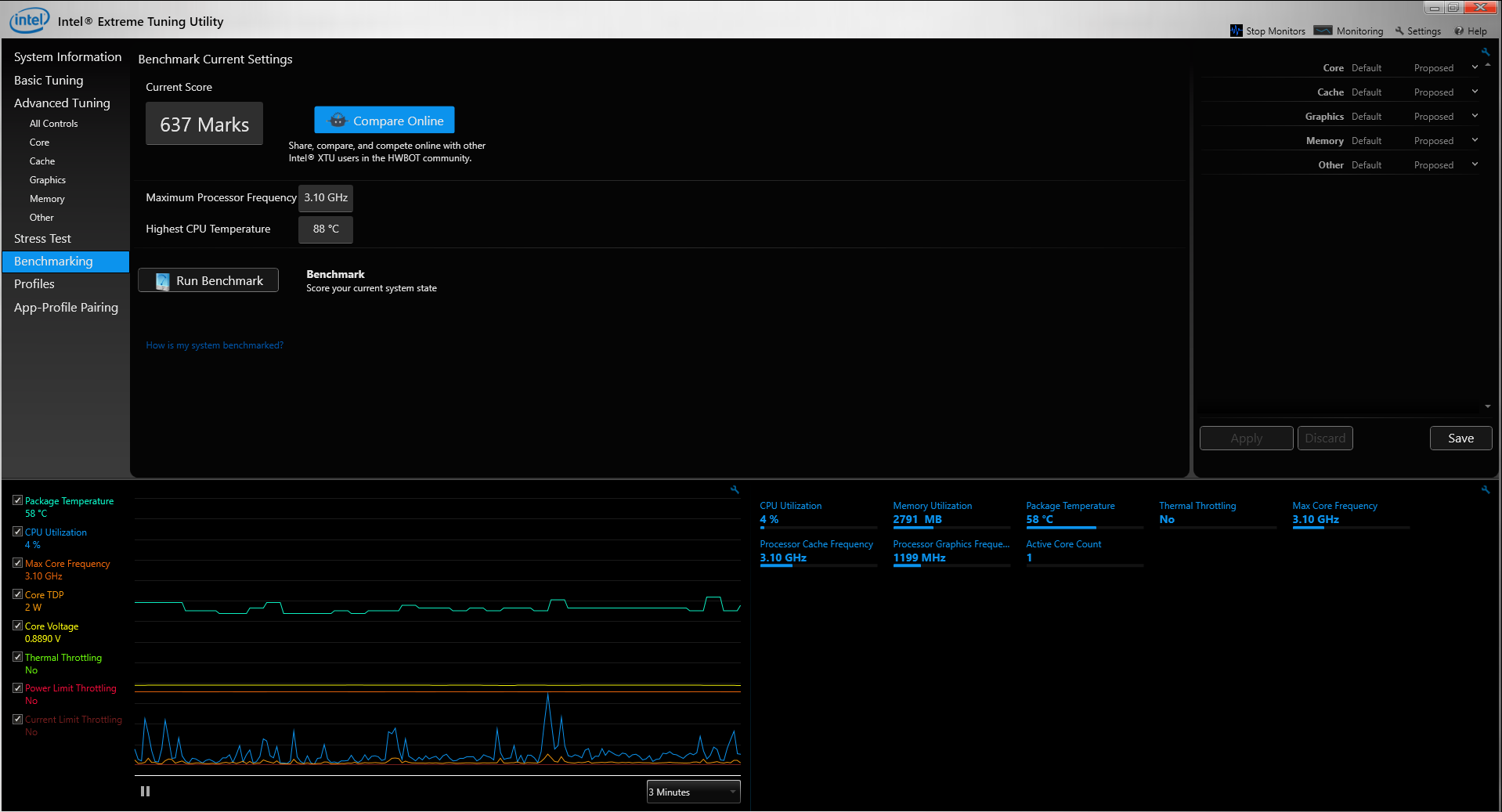This screenshot has width=1502, height=812.
Task: Click the Save button
Action: pyautogui.click(x=1460, y=438)
